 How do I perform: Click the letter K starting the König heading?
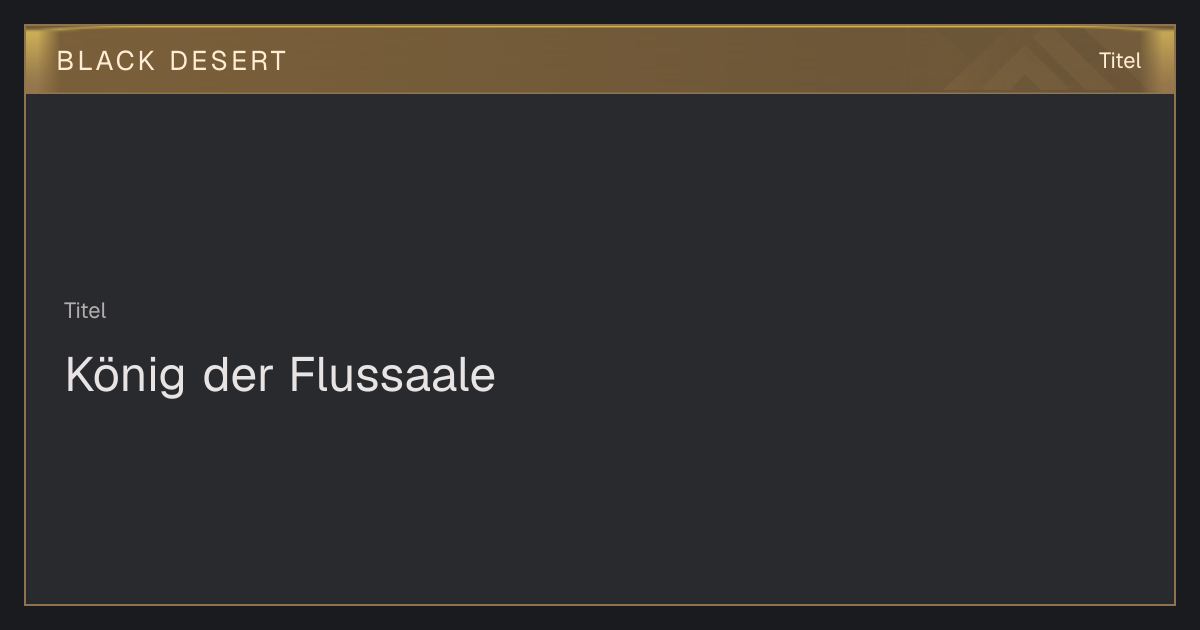[x=78, y=375]
